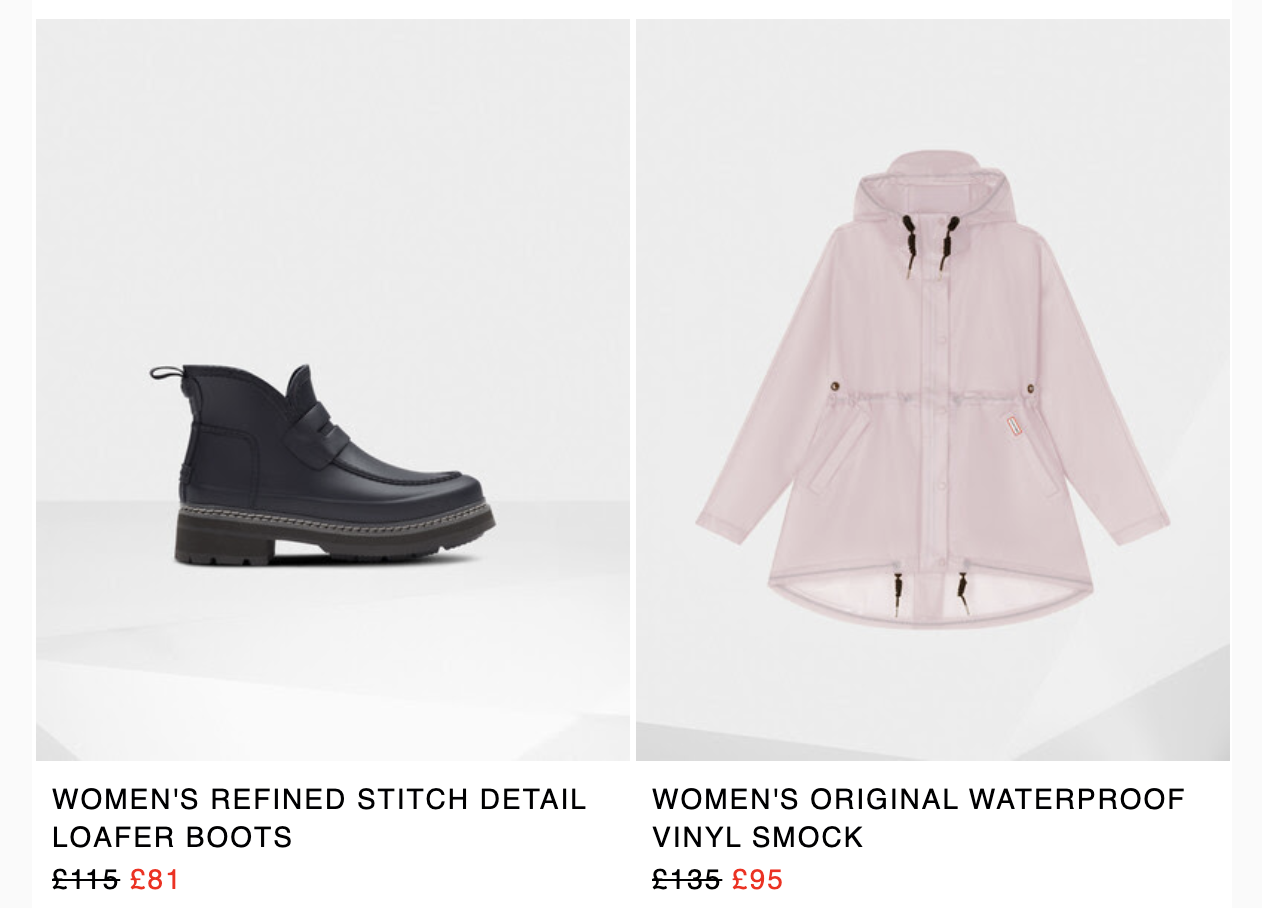Screen dimensions: 1262x908
Task: Click the chunky black sole of boot
Action: click(x=330, y=541)
